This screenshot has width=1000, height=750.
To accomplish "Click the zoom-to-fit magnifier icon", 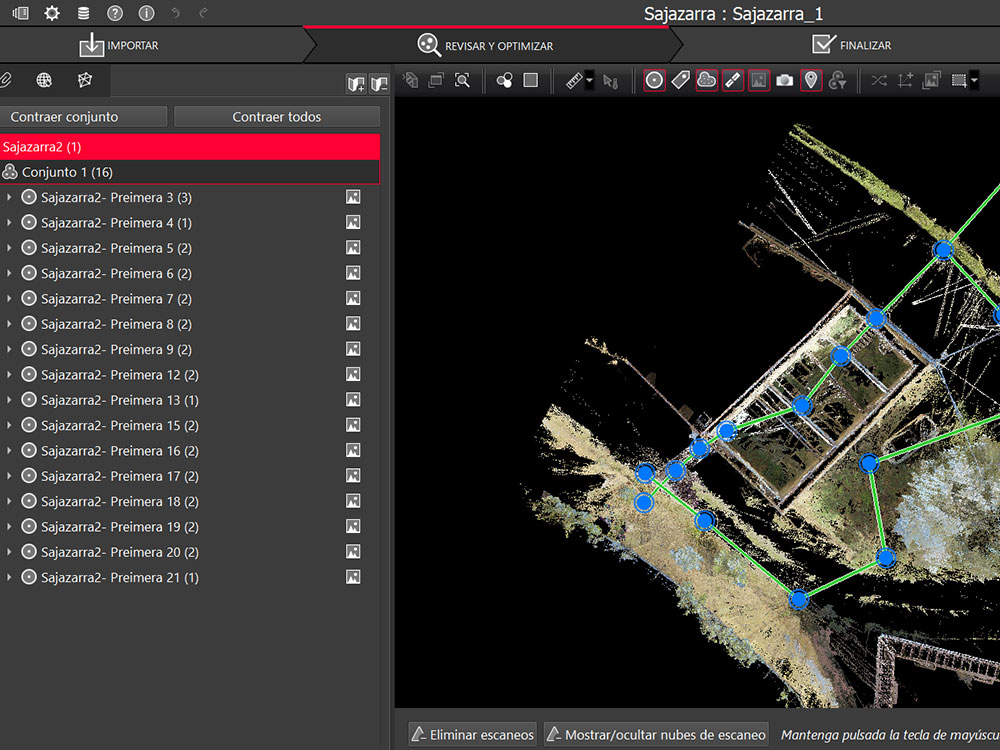I will pos(462,81).
